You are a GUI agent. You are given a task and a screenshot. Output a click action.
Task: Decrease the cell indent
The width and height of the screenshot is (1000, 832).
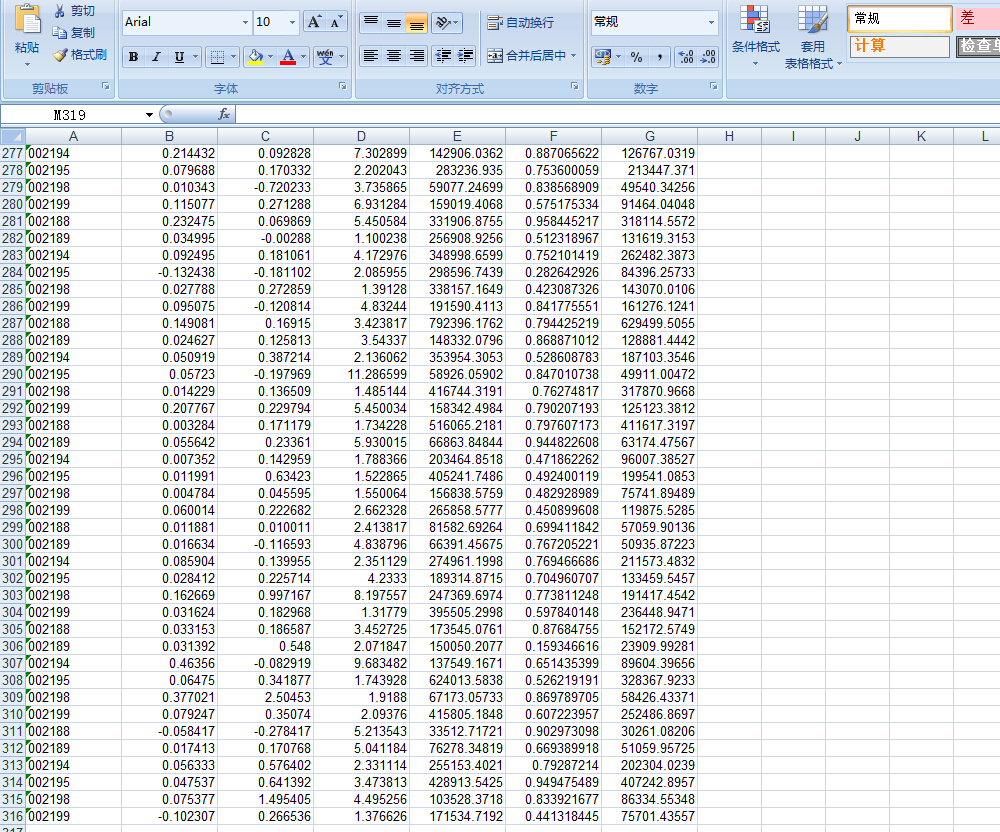pos(443,56)
